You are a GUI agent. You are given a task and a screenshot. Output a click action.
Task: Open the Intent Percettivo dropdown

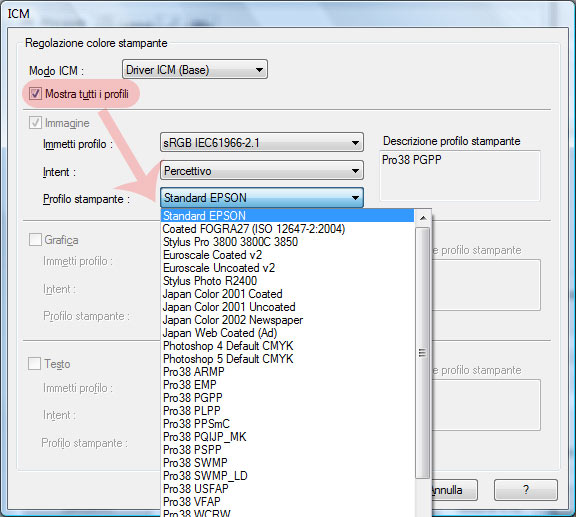pyautogui.click(x=262, y=170)
